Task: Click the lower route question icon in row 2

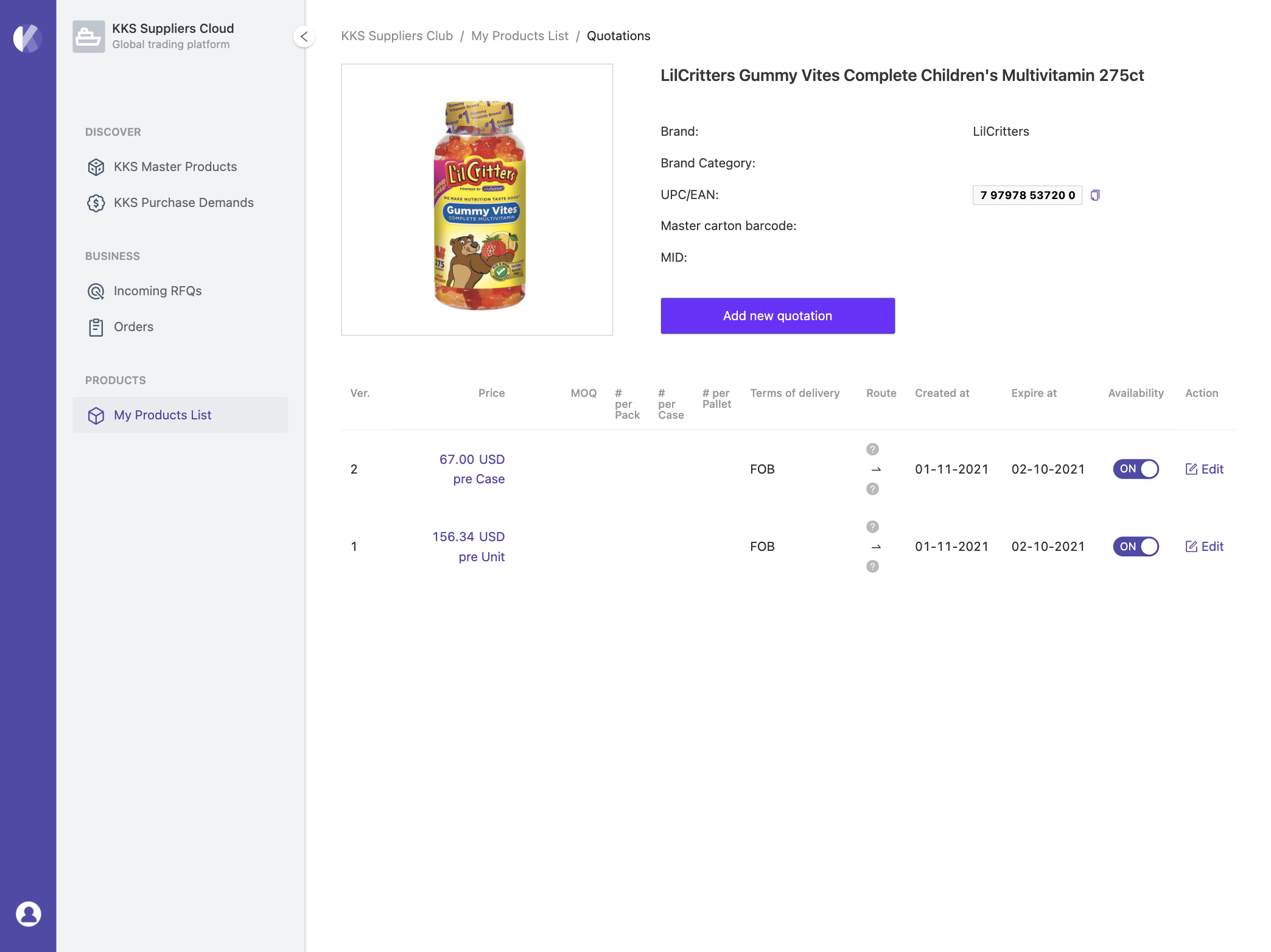Action: [x=873, y=489]
